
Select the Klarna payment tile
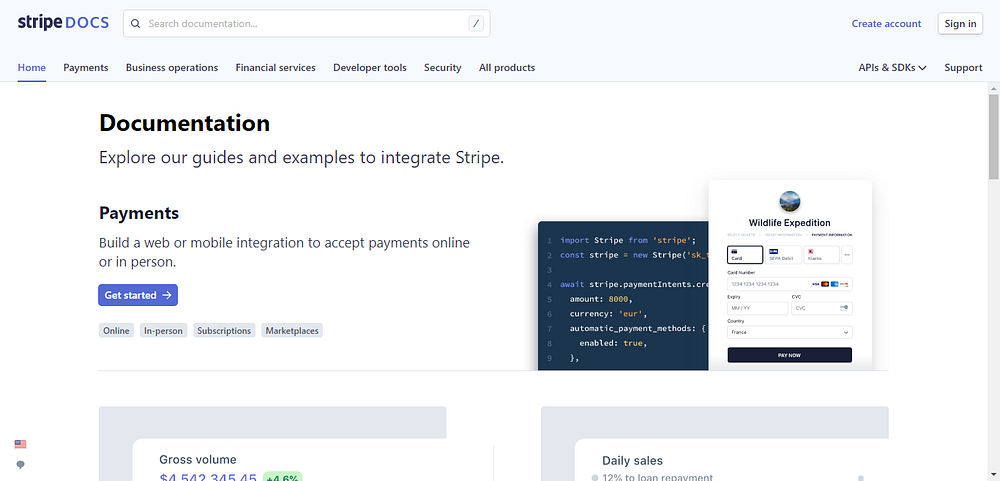[821, 255]
